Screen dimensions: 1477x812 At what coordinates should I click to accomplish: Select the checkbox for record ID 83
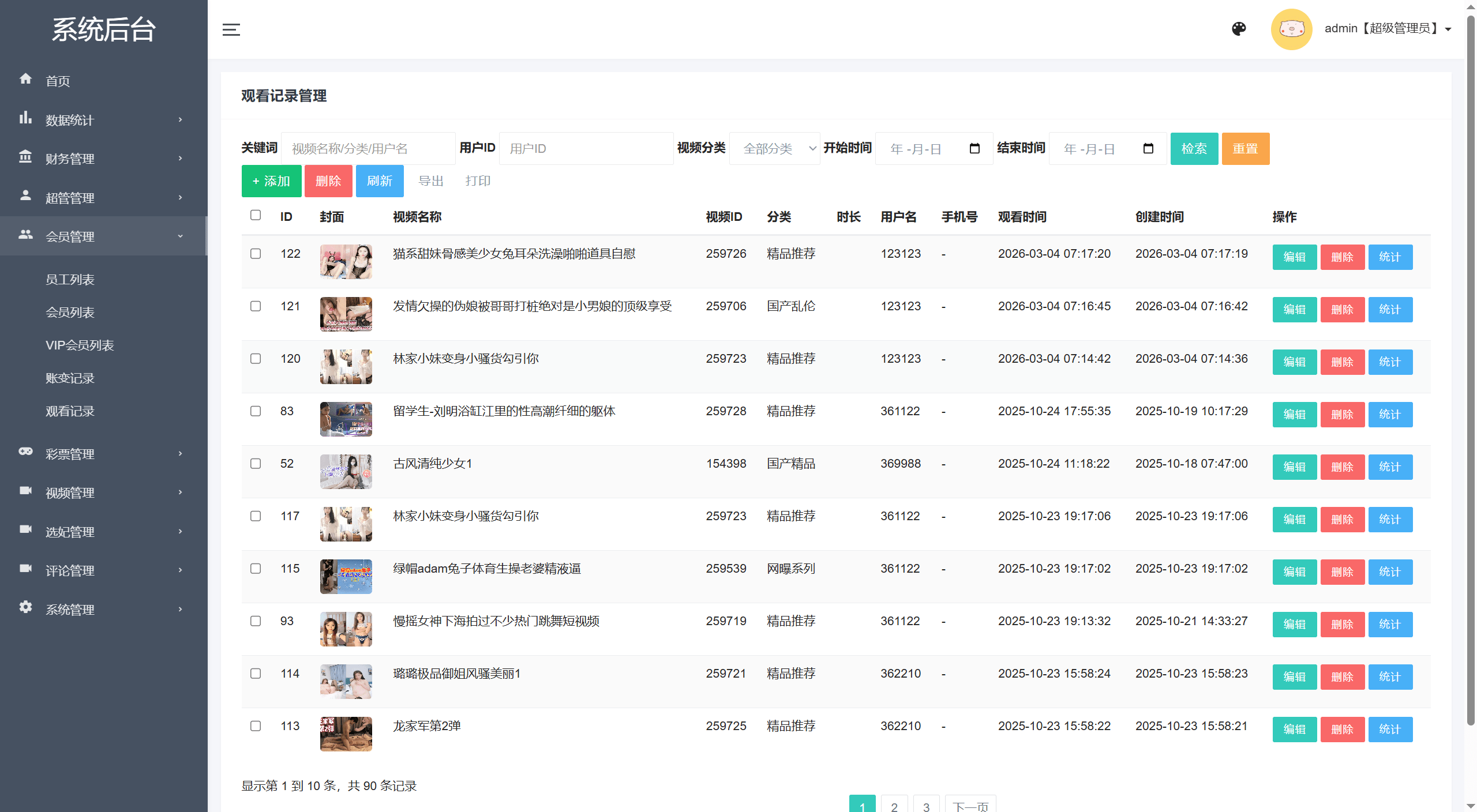[x=256, y=411]
